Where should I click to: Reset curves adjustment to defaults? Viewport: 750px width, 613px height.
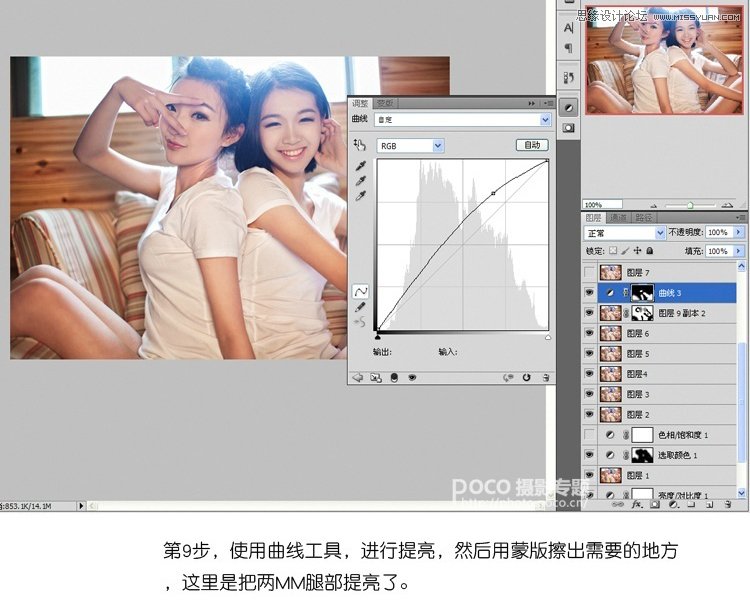(527, 378)
